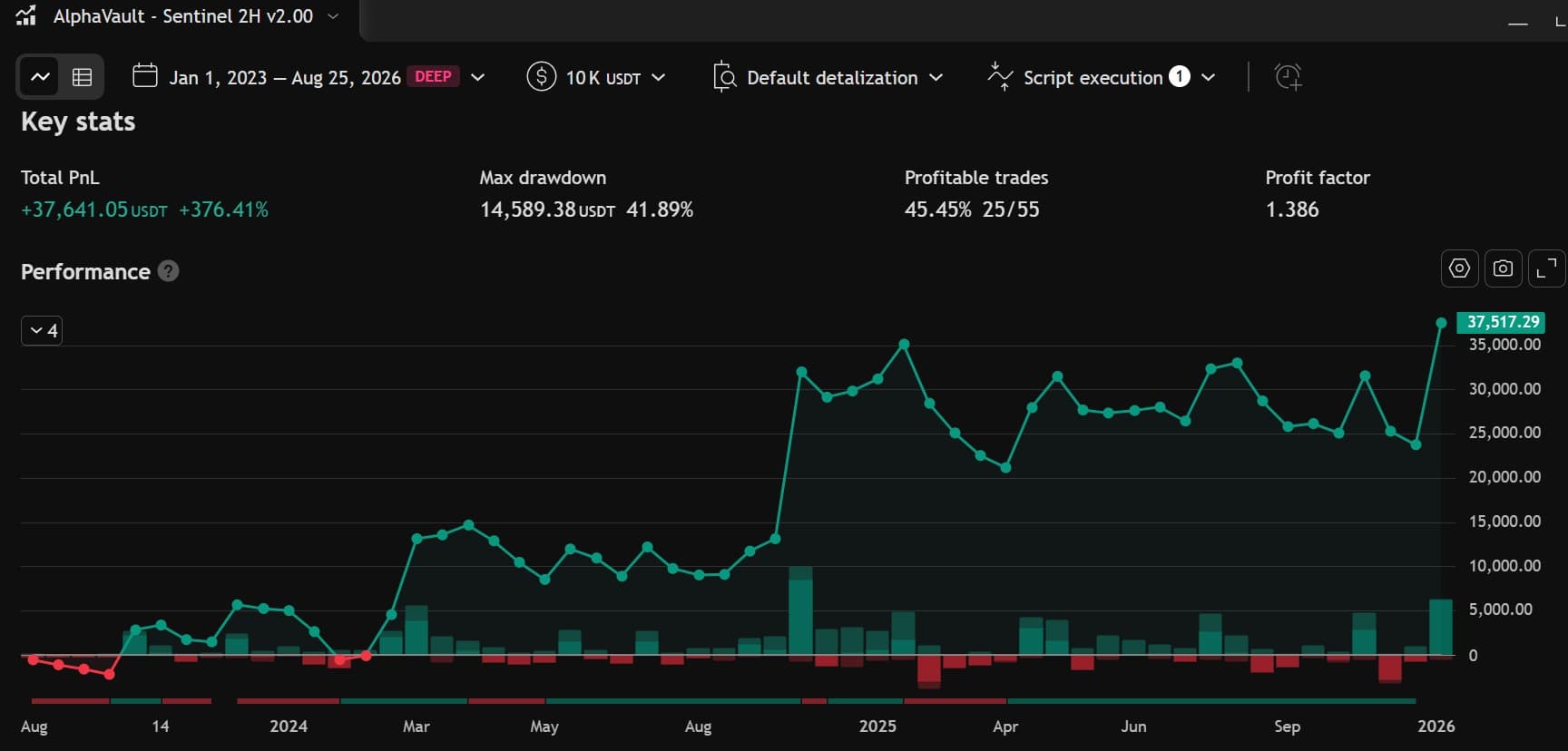This screenshot has height=751, width=1568.
Task: Click the 41.89% drawdown percentage
Action: [x=660, y=210]
